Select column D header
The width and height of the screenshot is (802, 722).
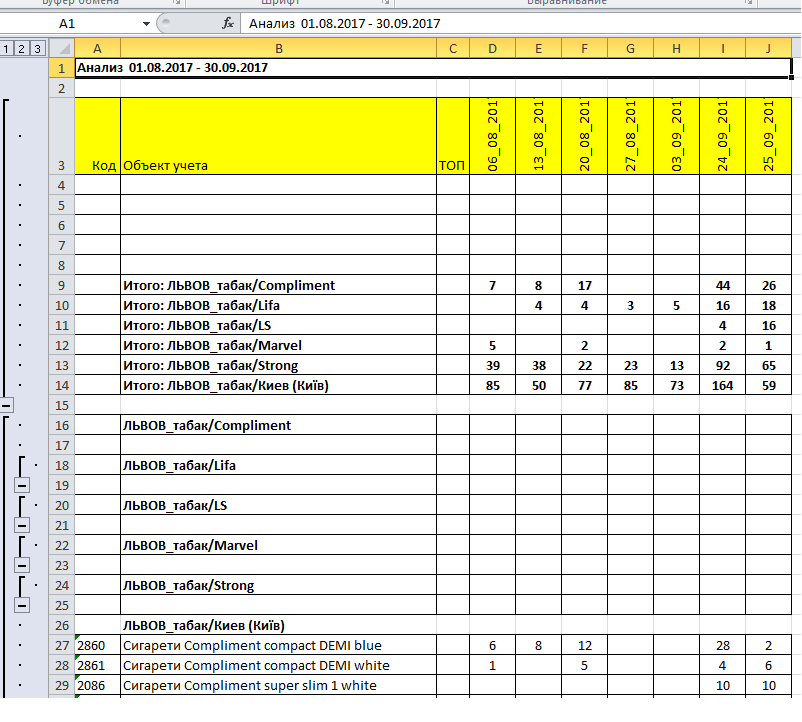click(492, 49)
